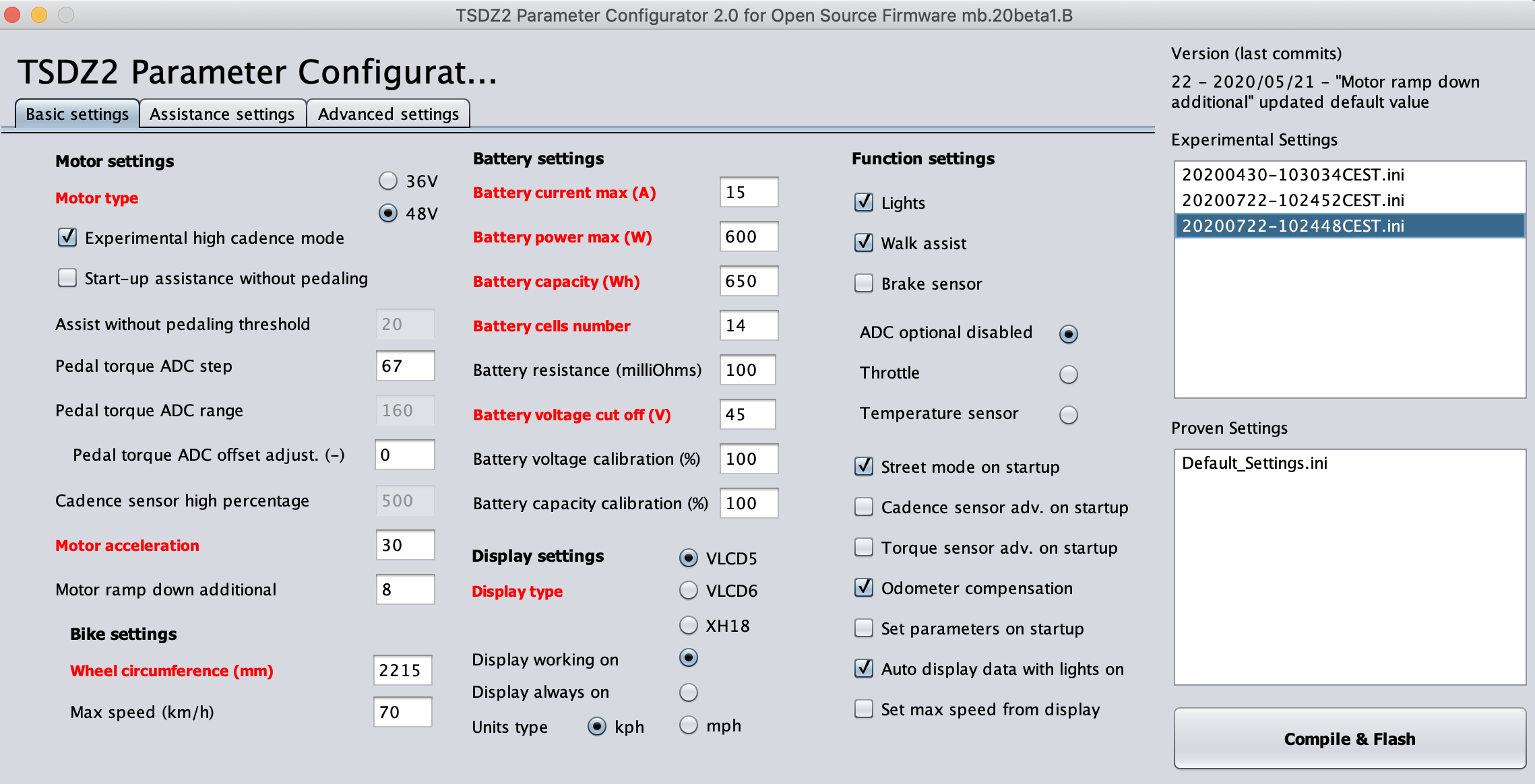Select mph units type
Viewport: 1535px width, 784px height.
tap(689, 725)
